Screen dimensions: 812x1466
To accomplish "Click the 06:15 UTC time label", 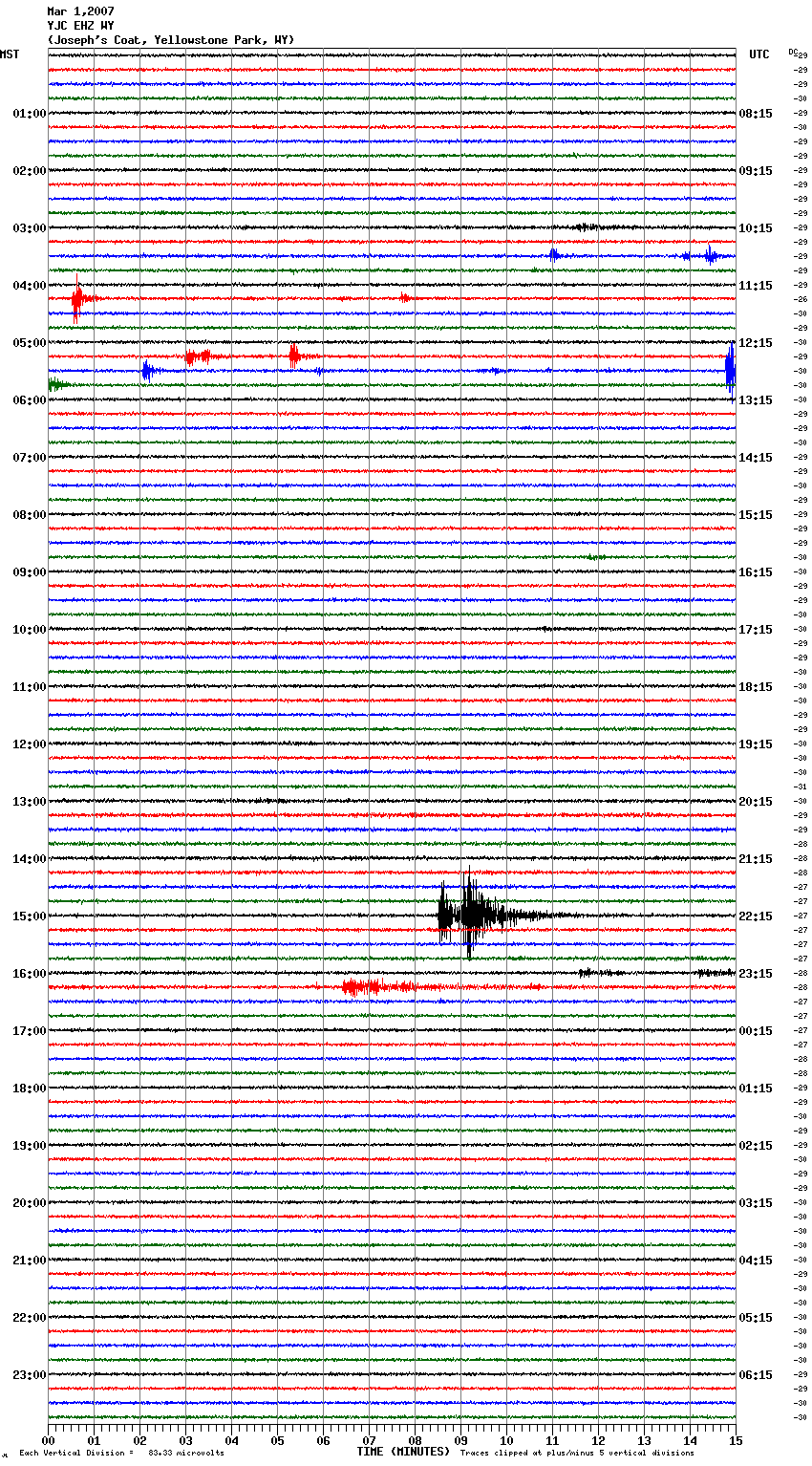I will click(x=756, y=1375).
